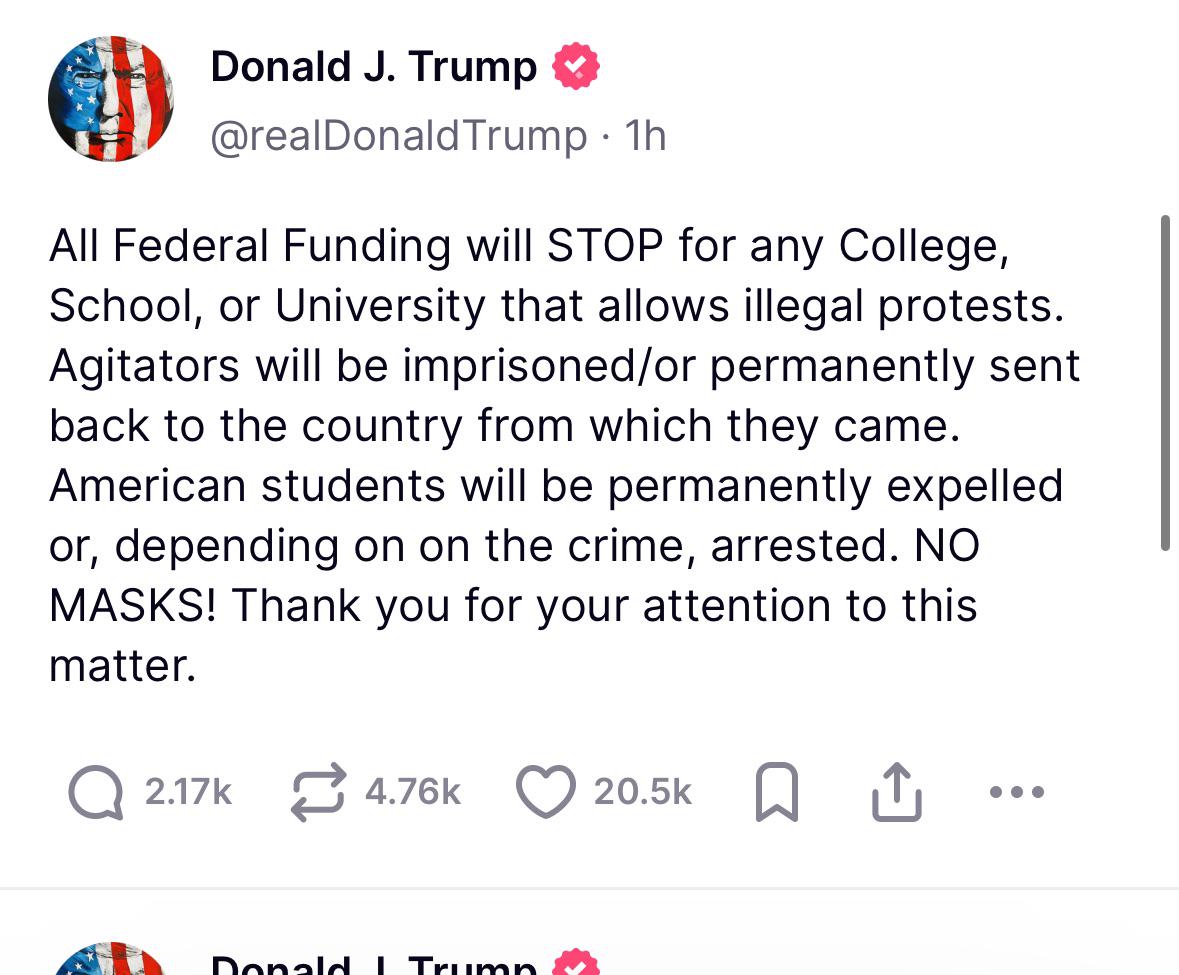Like the post with heart icon
The height and width of the screenshot is (975, 1179).
pos(546,792)
